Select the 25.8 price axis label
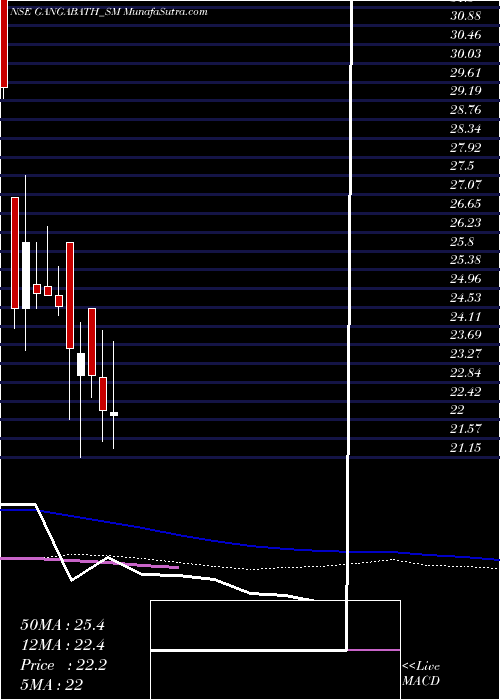The image size is (500, 700). coord(462,242)
